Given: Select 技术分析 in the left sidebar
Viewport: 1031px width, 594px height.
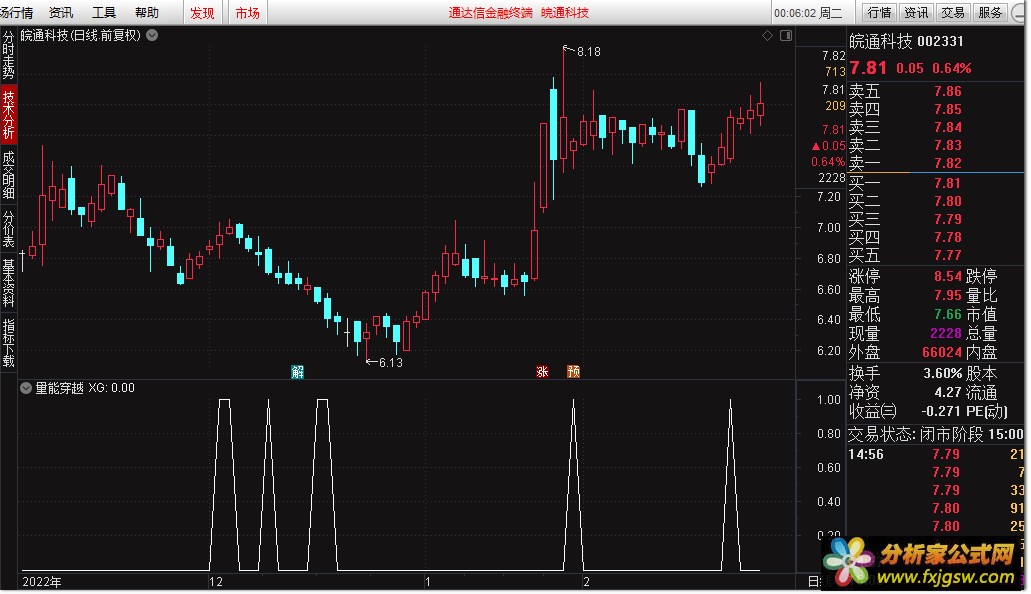Looking at the screenshot, I should (9, 114).
